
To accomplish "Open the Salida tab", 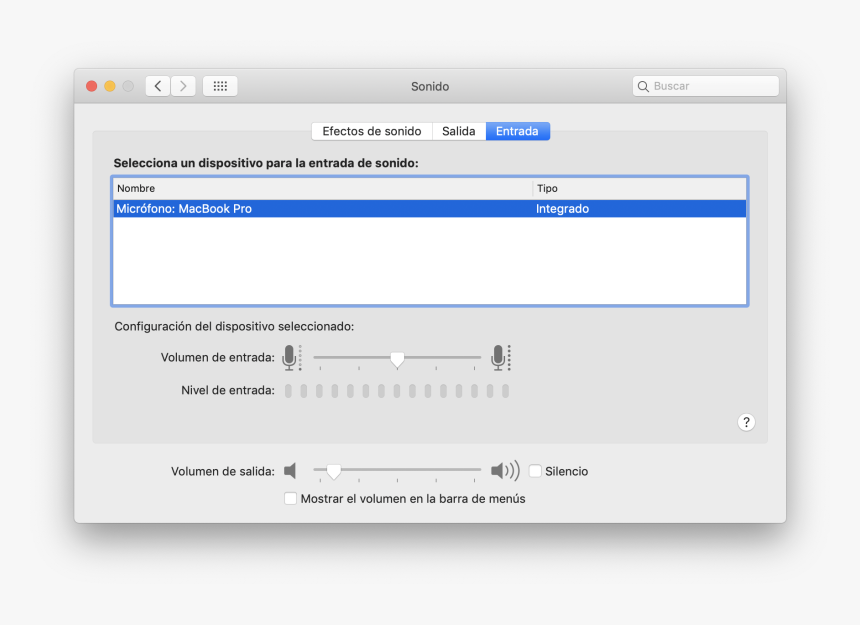I will click(x=458, y=131).
